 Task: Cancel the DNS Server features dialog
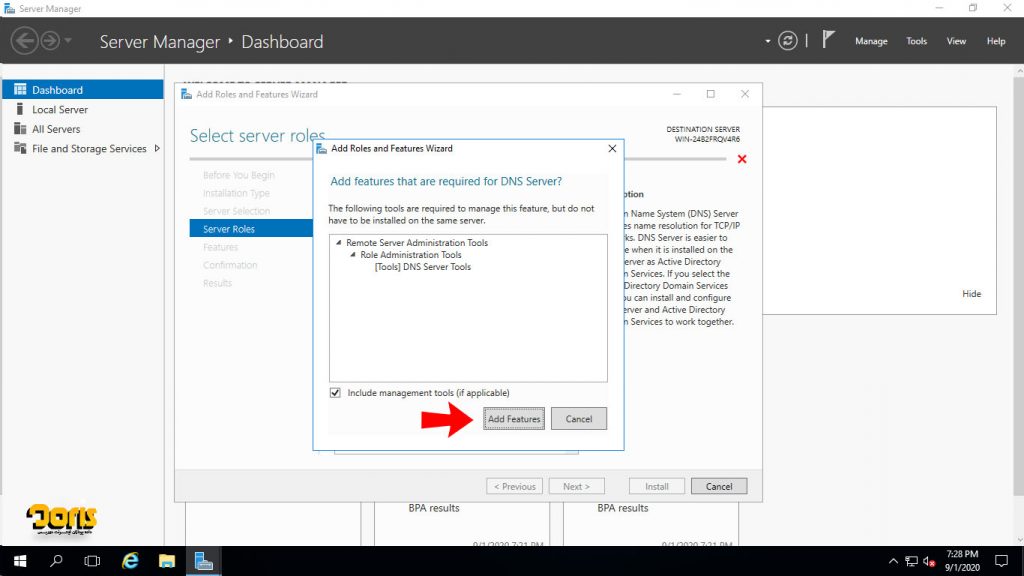click(x=579, y=419)
